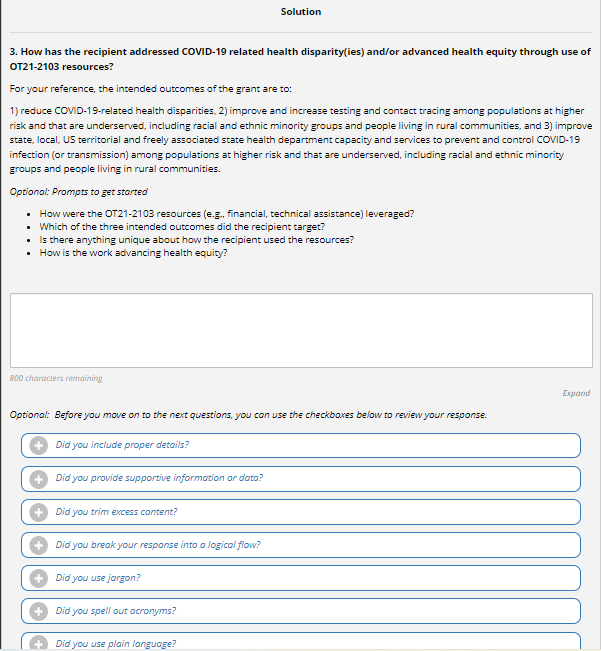
Task: Click the plus icon beside 'Did you break your response' row
Action: [39, 545]
